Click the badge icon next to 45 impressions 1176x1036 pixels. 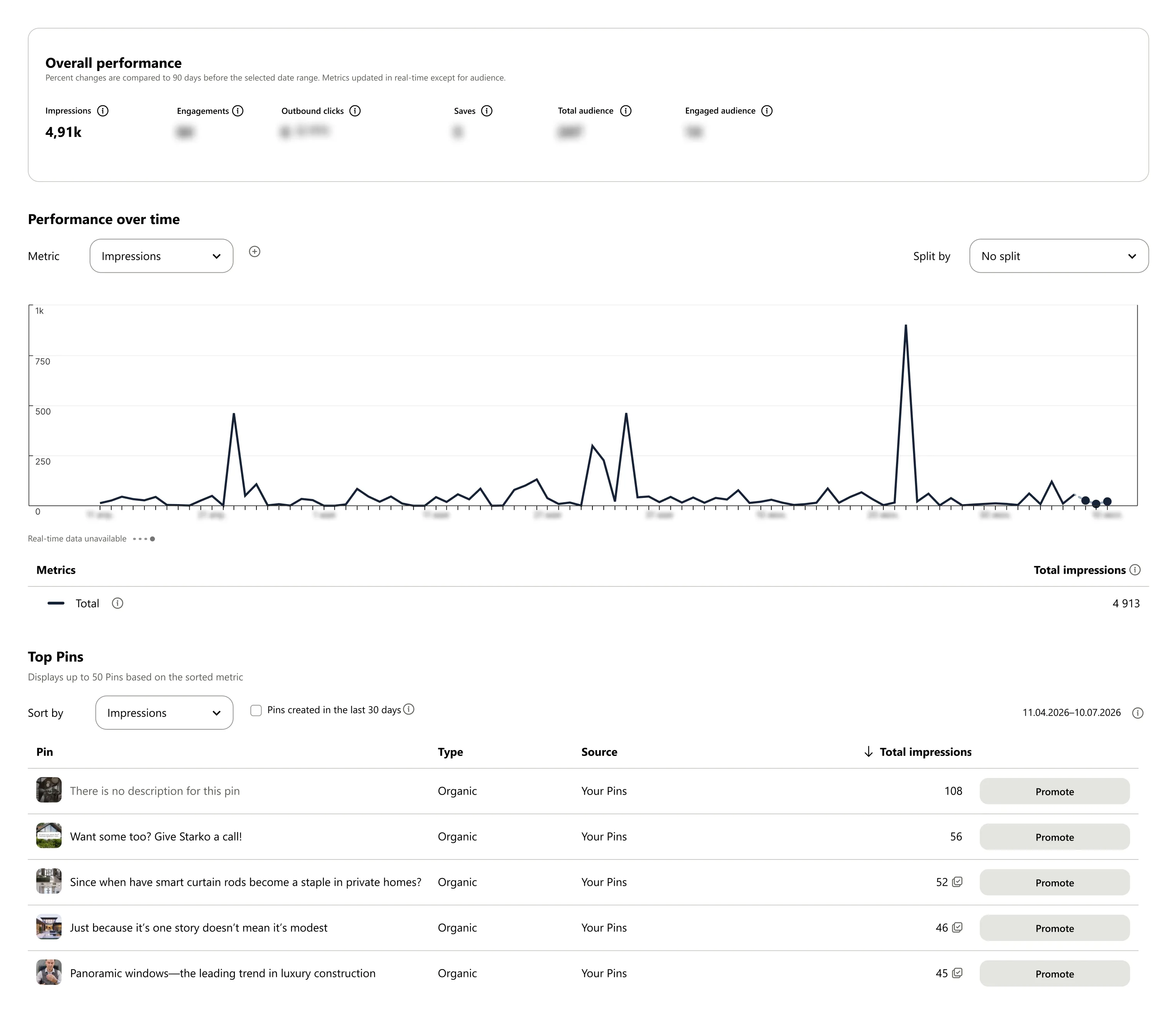coord(957,973)
